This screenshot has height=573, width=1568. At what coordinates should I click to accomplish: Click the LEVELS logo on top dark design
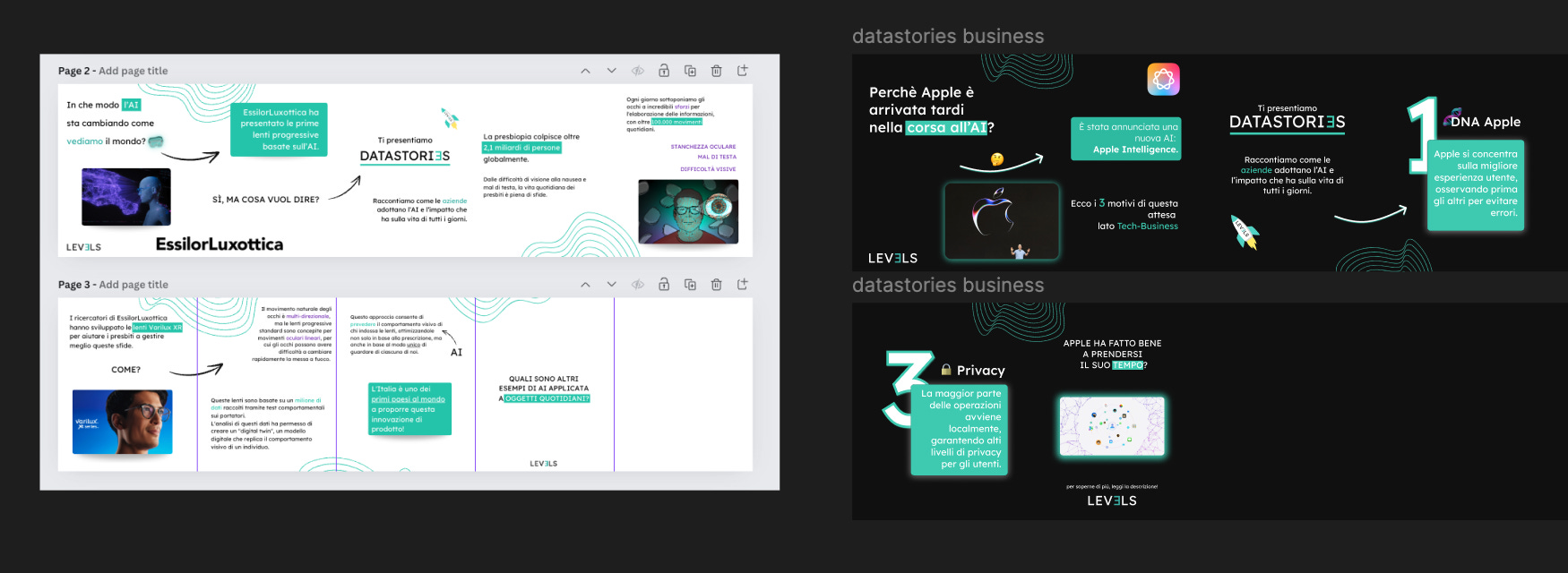892,259
